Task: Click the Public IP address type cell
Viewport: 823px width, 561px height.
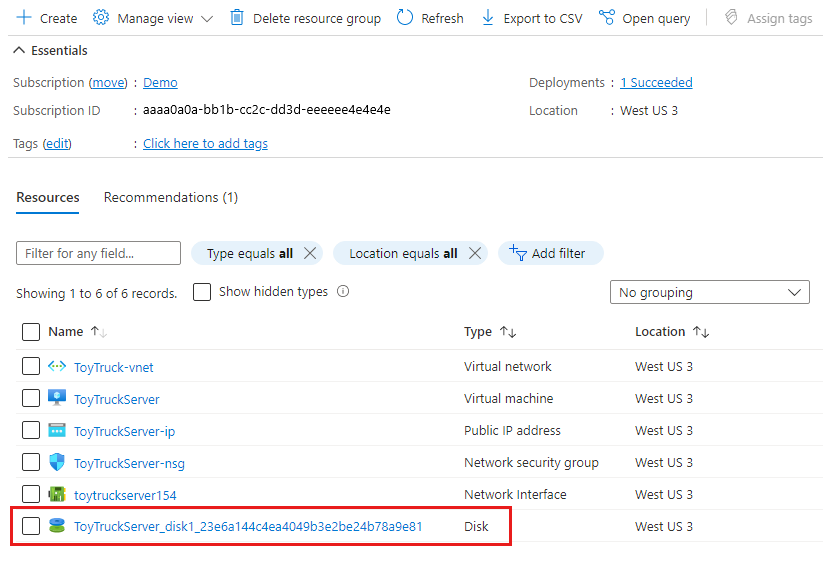Action: click(x=512, y=430)
